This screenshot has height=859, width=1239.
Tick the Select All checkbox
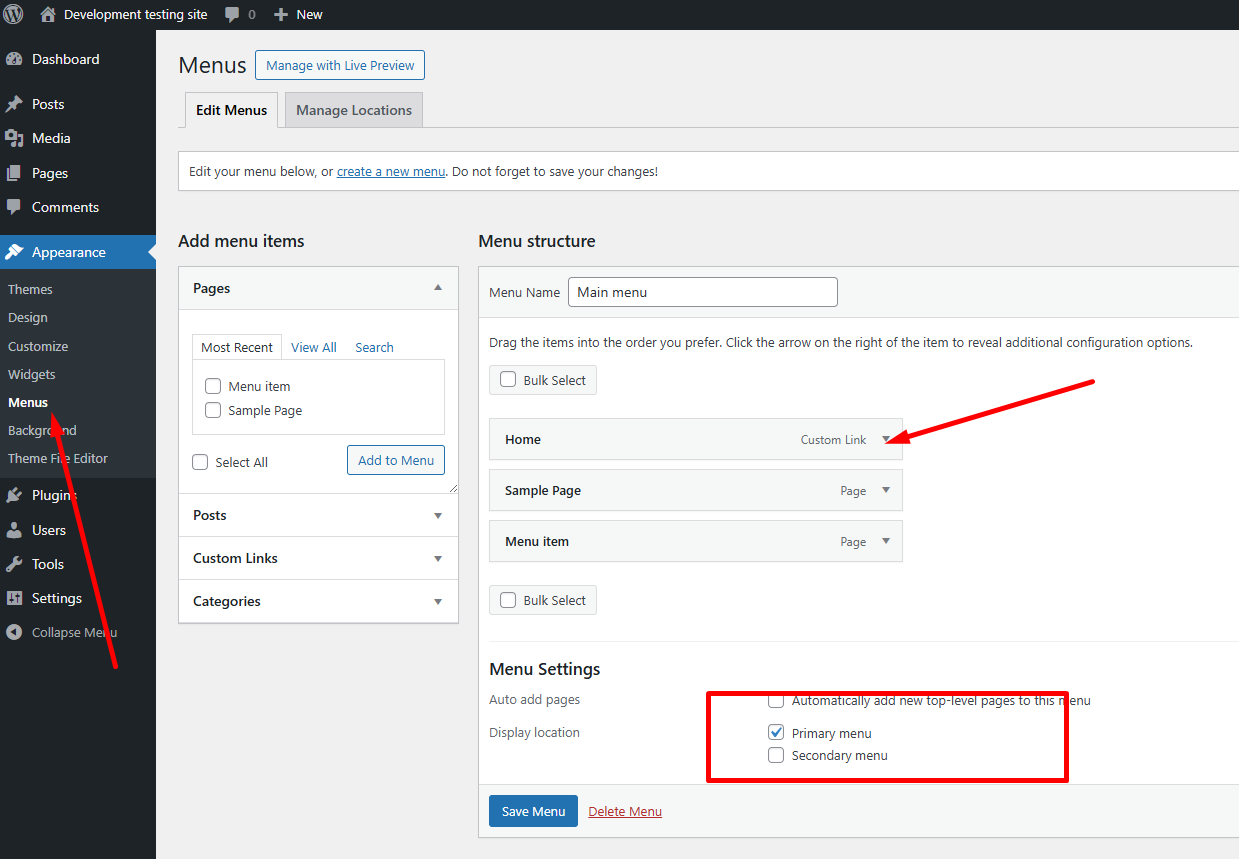[x=200, y=462]
